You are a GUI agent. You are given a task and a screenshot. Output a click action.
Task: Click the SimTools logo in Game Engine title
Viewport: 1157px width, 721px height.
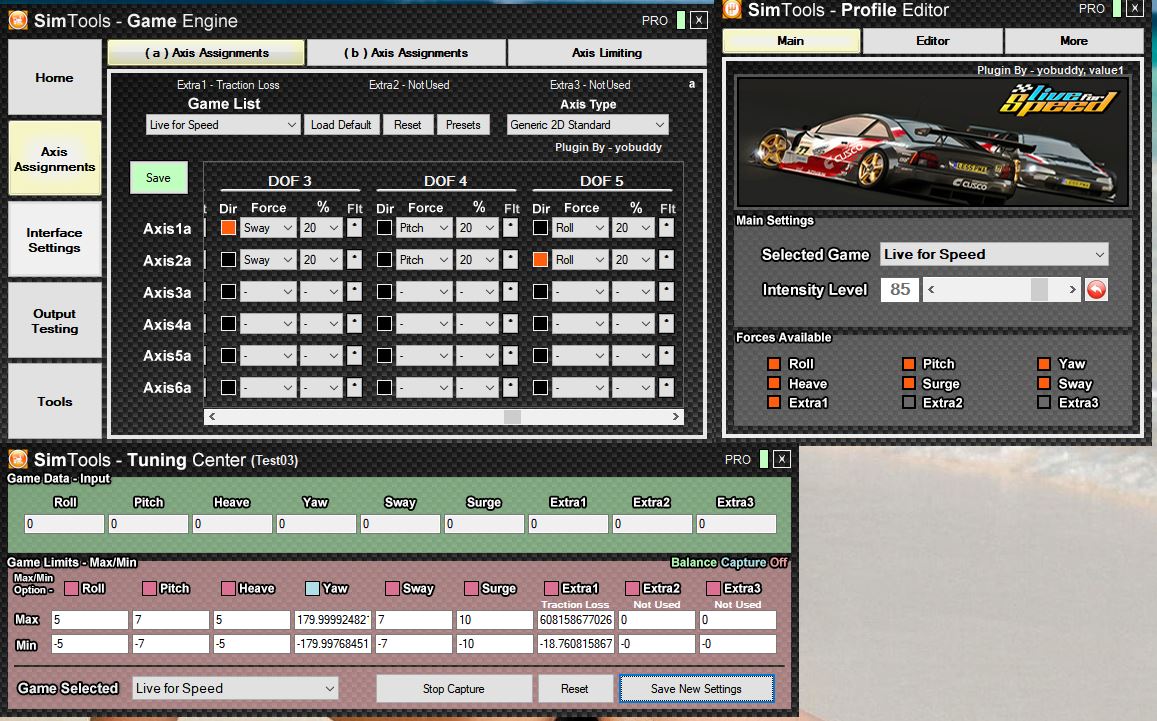click(18, 21)
